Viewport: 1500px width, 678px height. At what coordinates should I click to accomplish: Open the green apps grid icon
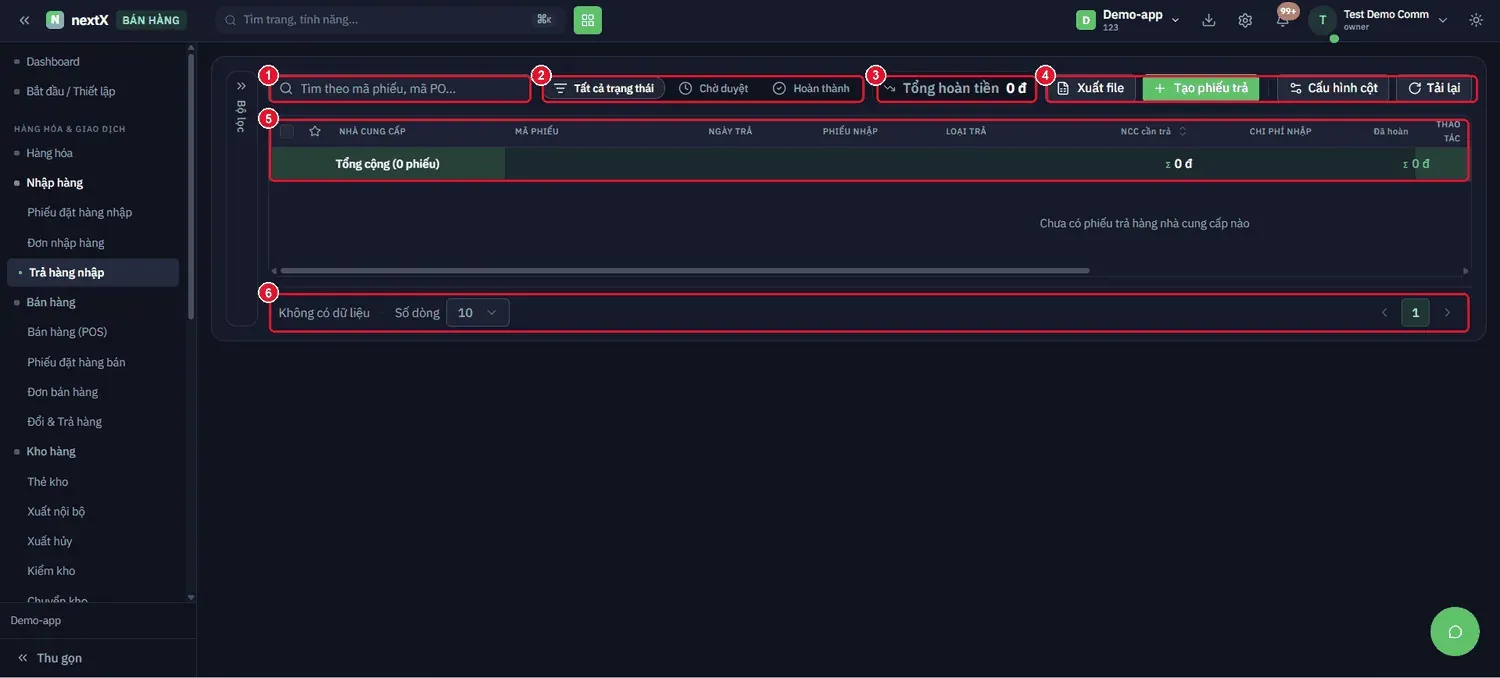[588, 20]
